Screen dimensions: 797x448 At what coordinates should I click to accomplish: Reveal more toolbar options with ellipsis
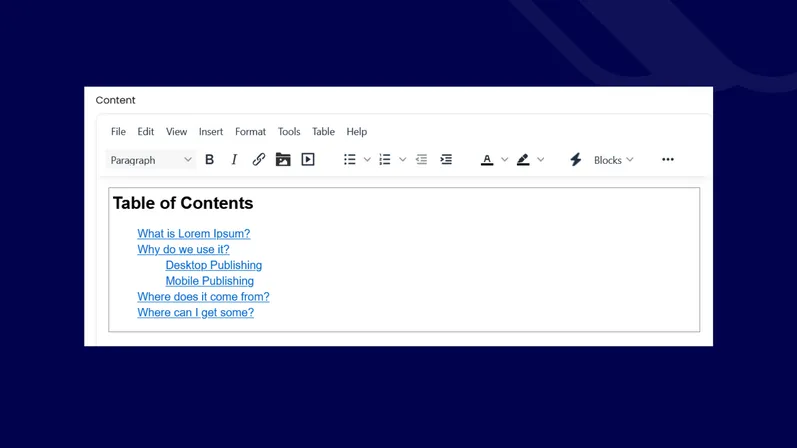[x=668, y=160]
